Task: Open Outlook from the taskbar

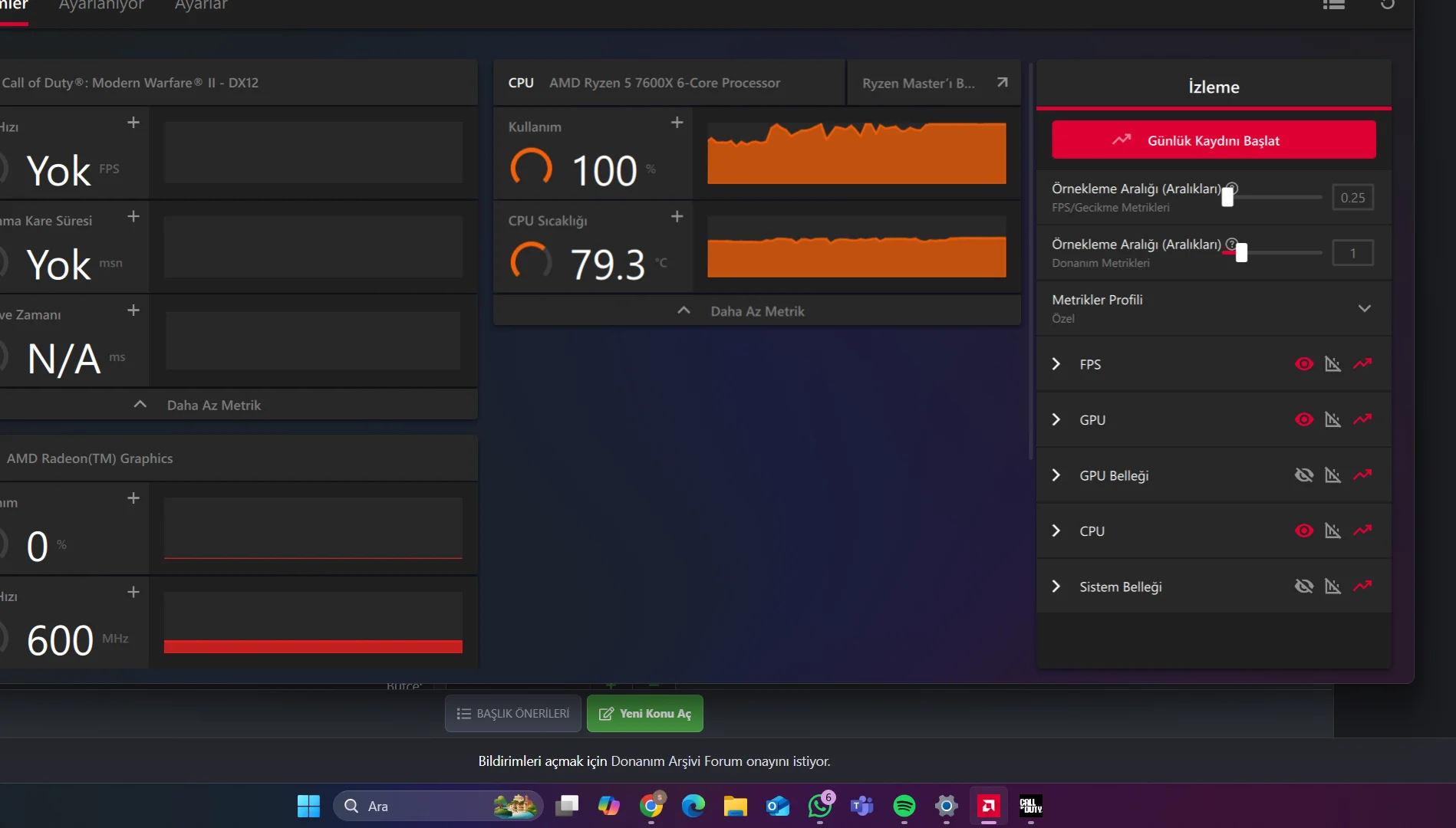Action: pos(778,806)
